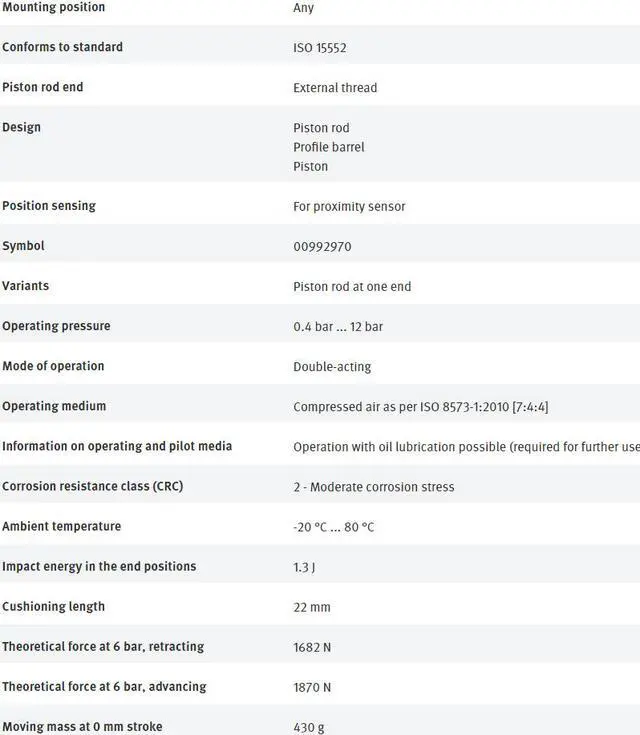Select the 'ISO 15552' standard value
640x735 pixels.
(320, 47)
